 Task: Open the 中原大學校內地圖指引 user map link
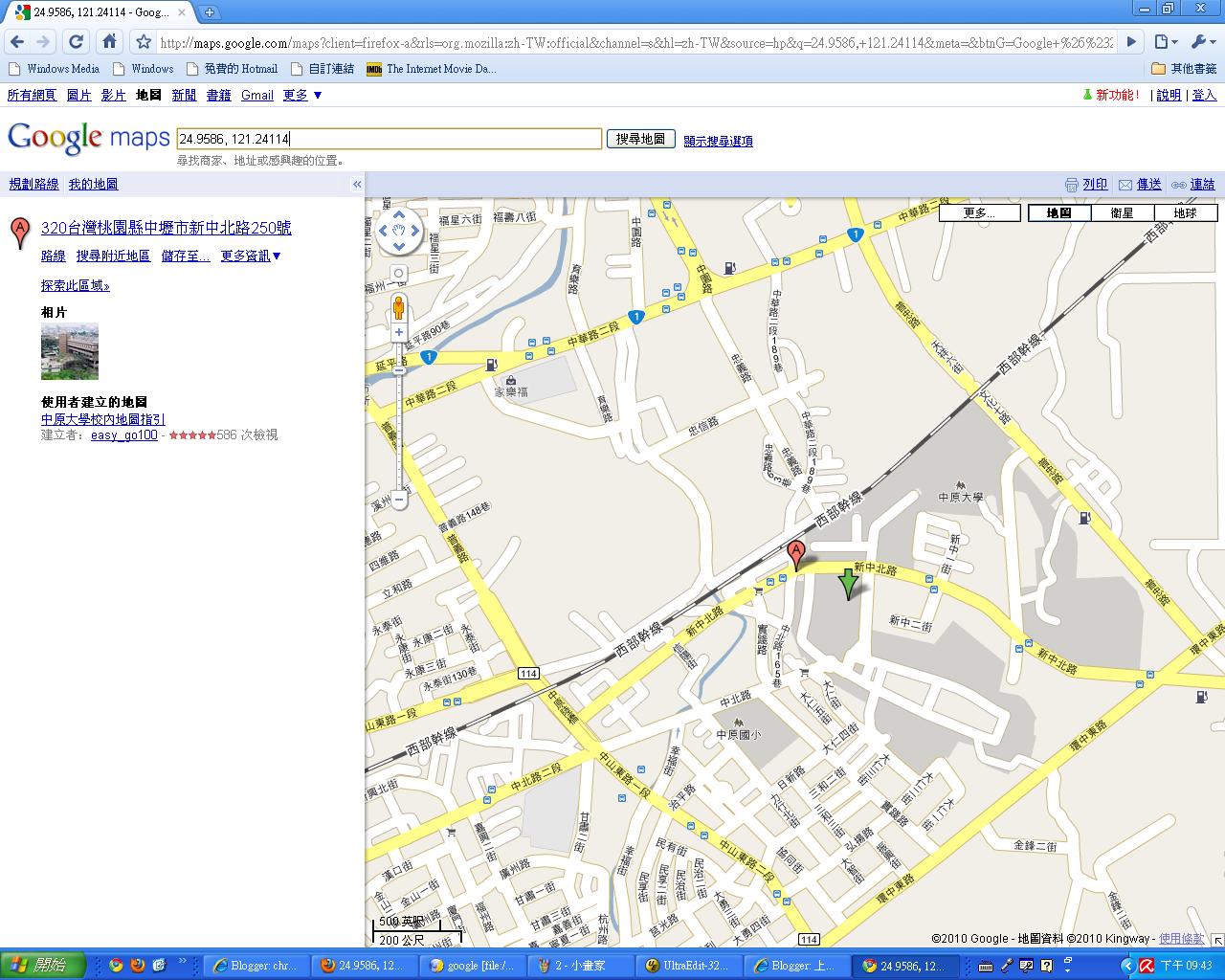point(102,419)
